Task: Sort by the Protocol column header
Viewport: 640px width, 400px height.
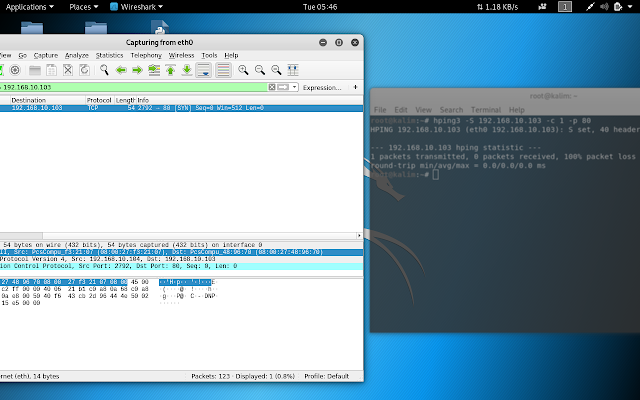Action: (100, 100)
